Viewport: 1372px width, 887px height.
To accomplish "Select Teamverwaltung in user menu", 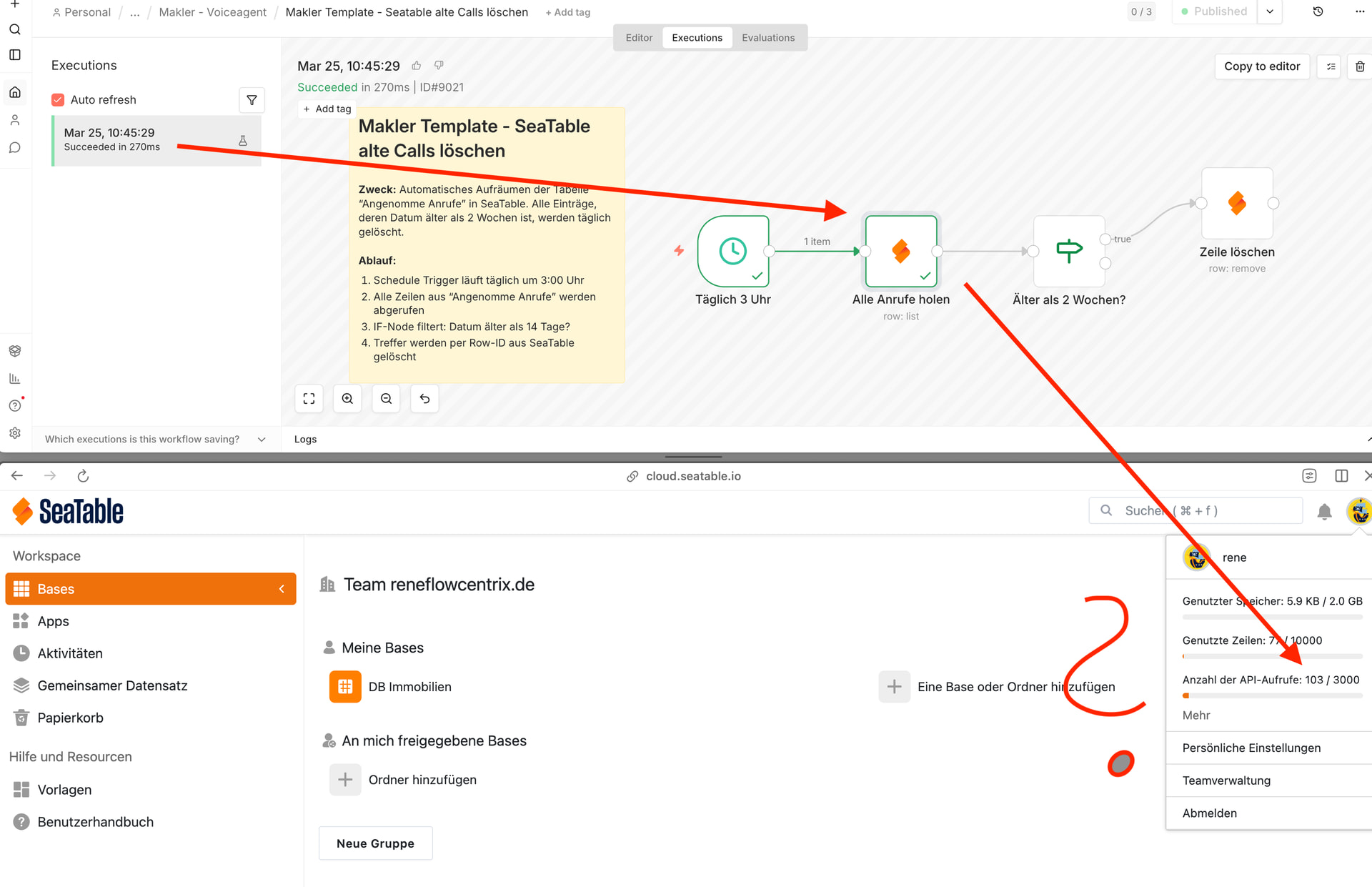I will coord(1226,781).
